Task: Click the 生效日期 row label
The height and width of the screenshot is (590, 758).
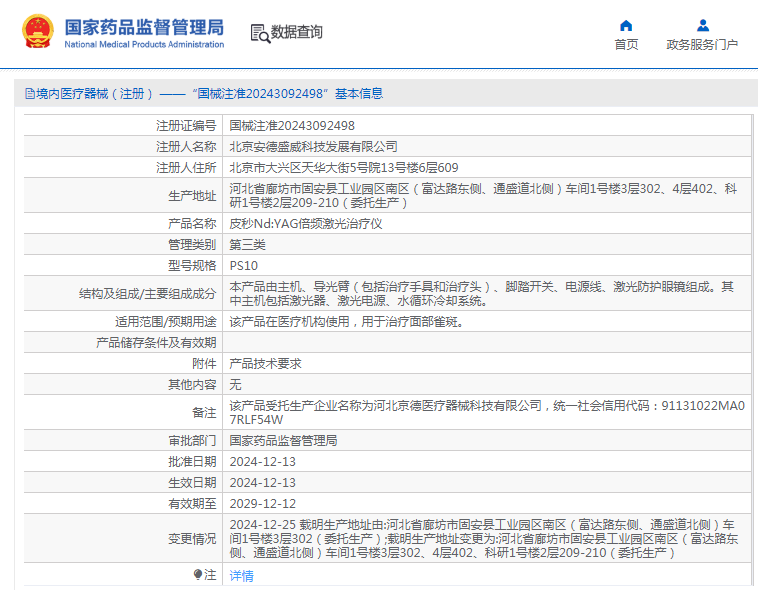Action: click(192, 483)
